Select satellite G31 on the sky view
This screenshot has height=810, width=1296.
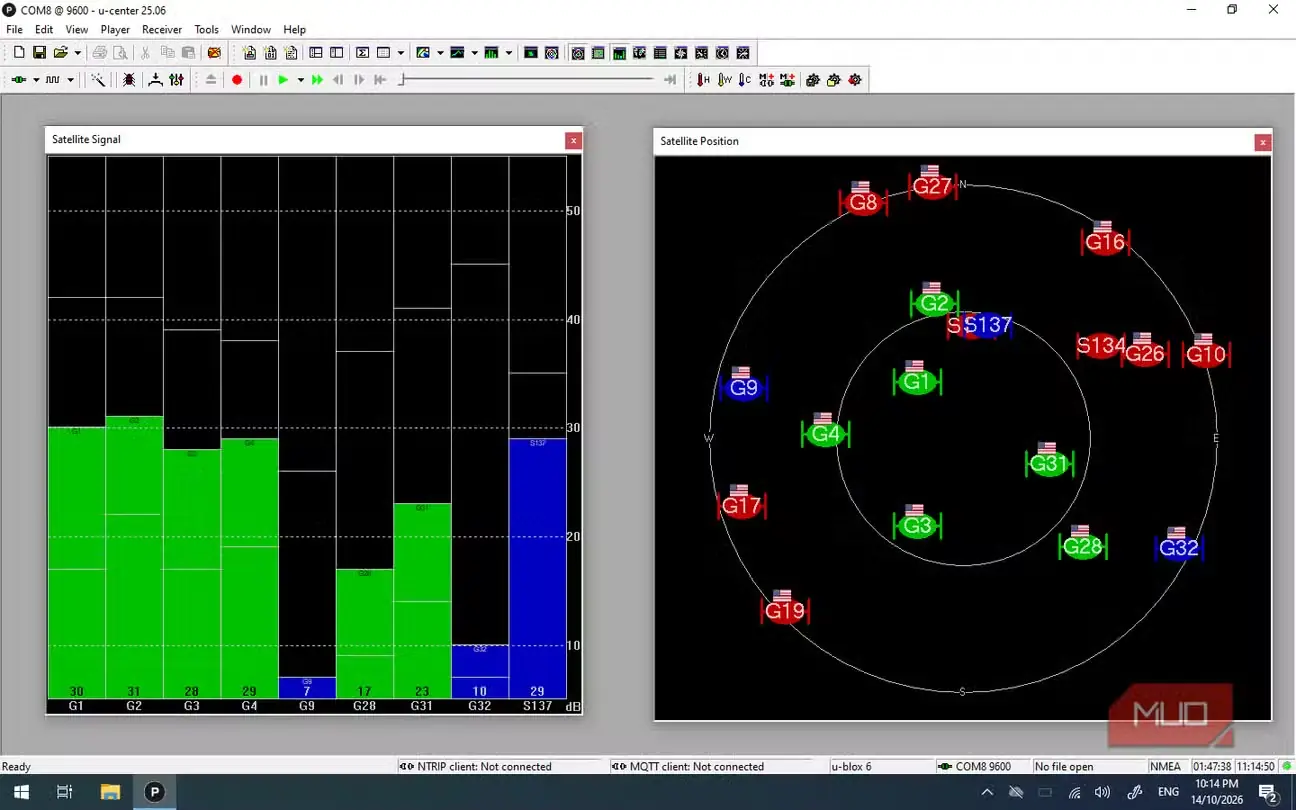pos(1048,463)
